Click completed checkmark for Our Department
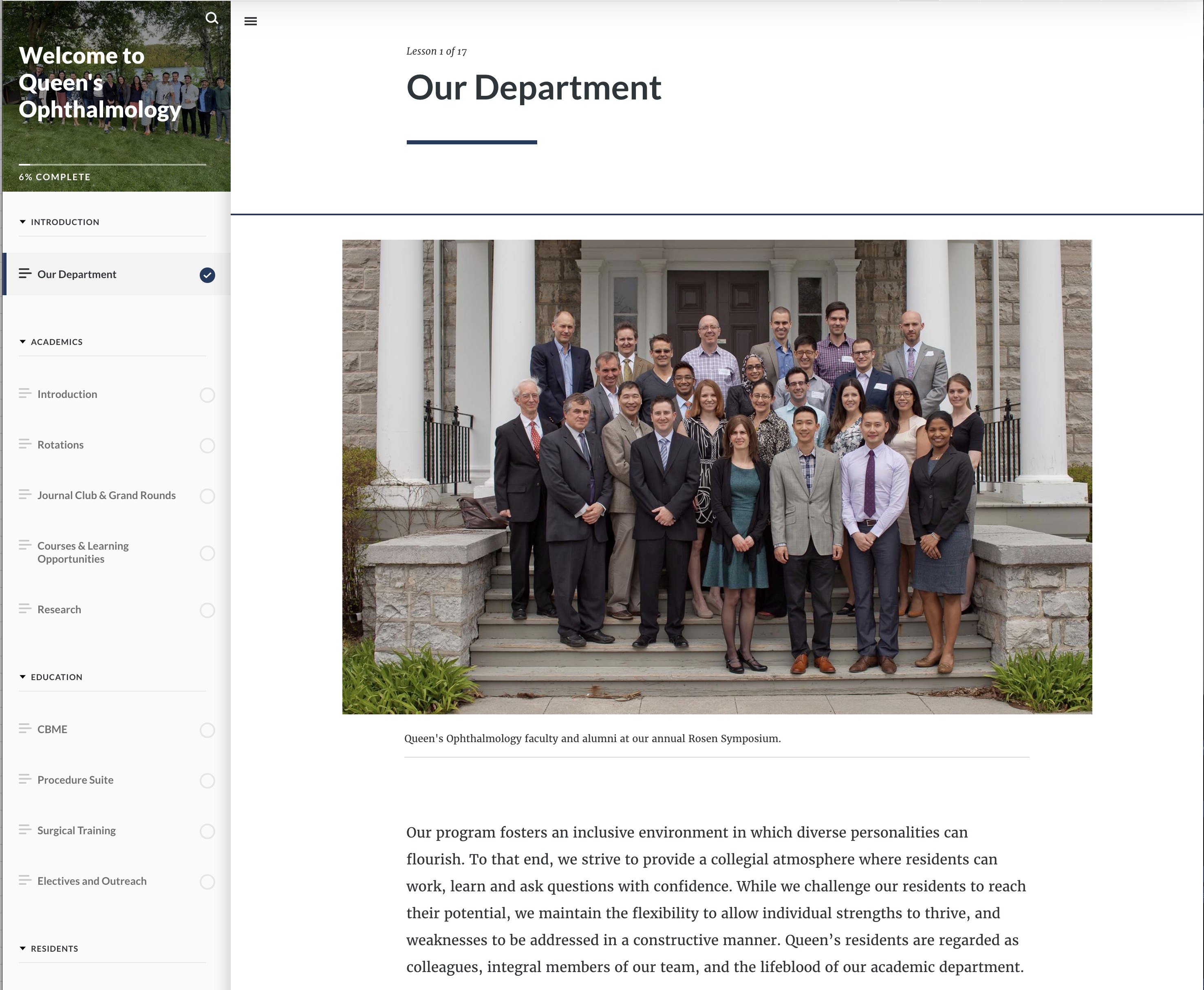Screen dimensions: 1204x990 coord(207,275)
